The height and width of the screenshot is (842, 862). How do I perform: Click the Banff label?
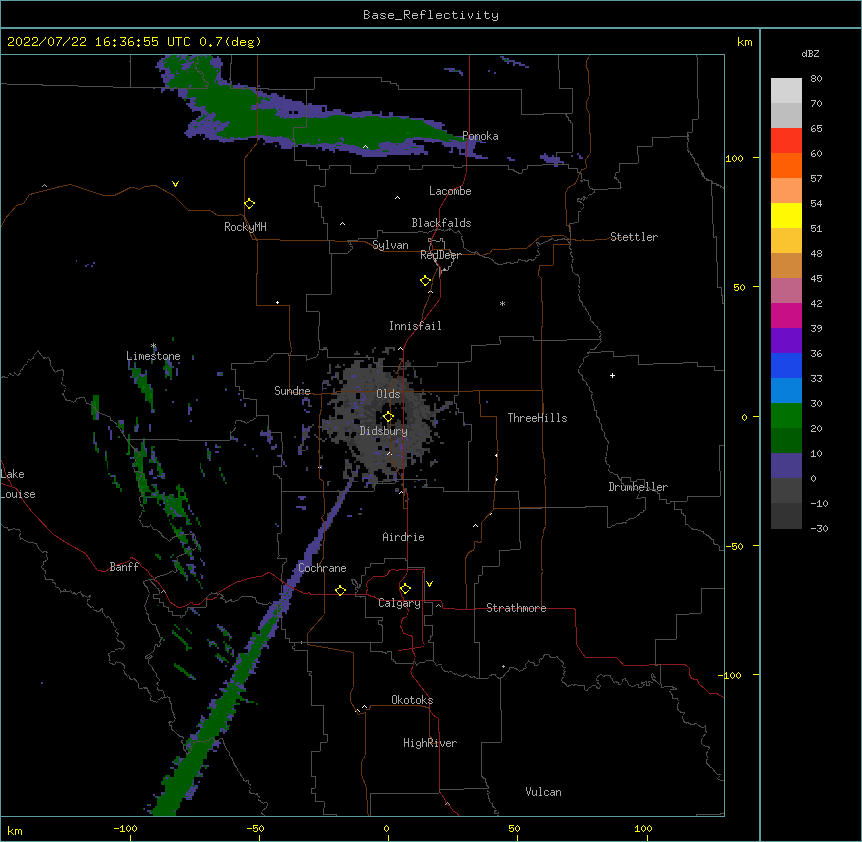pyautogui.click(x=124, y=567)
